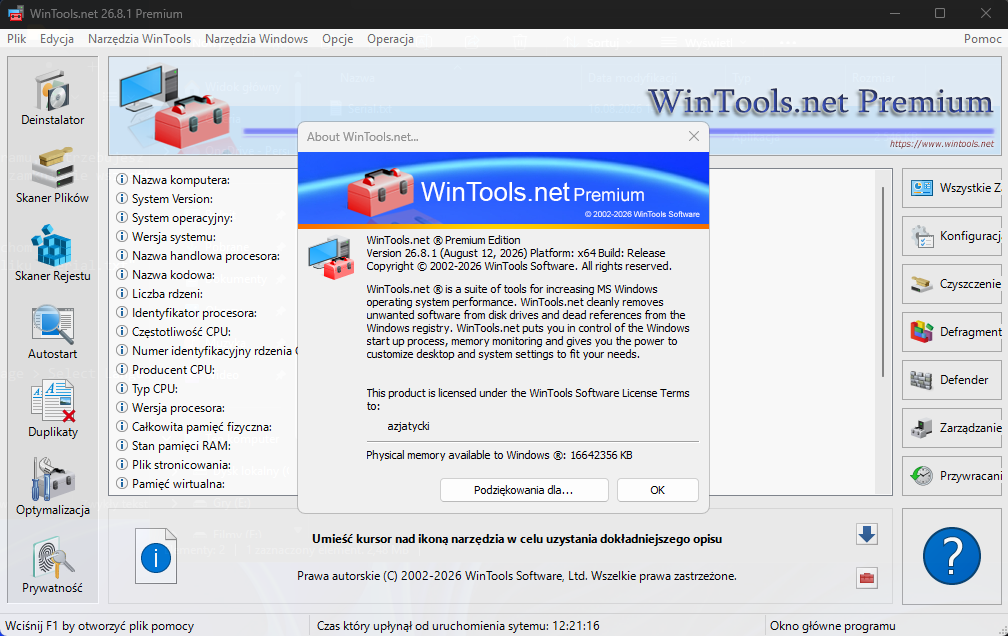Click OK in About dialog
Screen dimensions: 1008x636
pyautogui.click(x=658, y=490)
